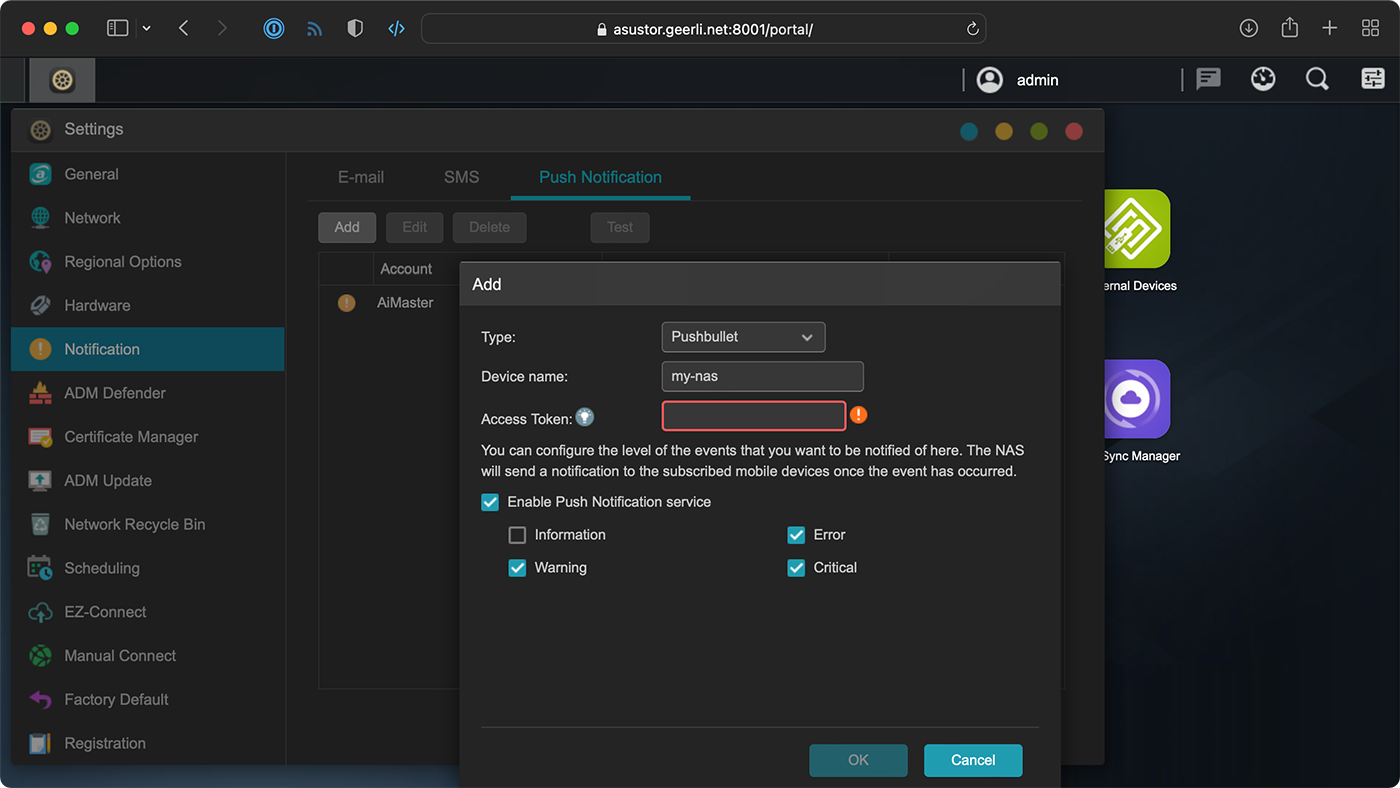Open Network Recycle Bin settings
Image resolution: width=1400 pixels, height=788 pixels.
pos(147,524)
